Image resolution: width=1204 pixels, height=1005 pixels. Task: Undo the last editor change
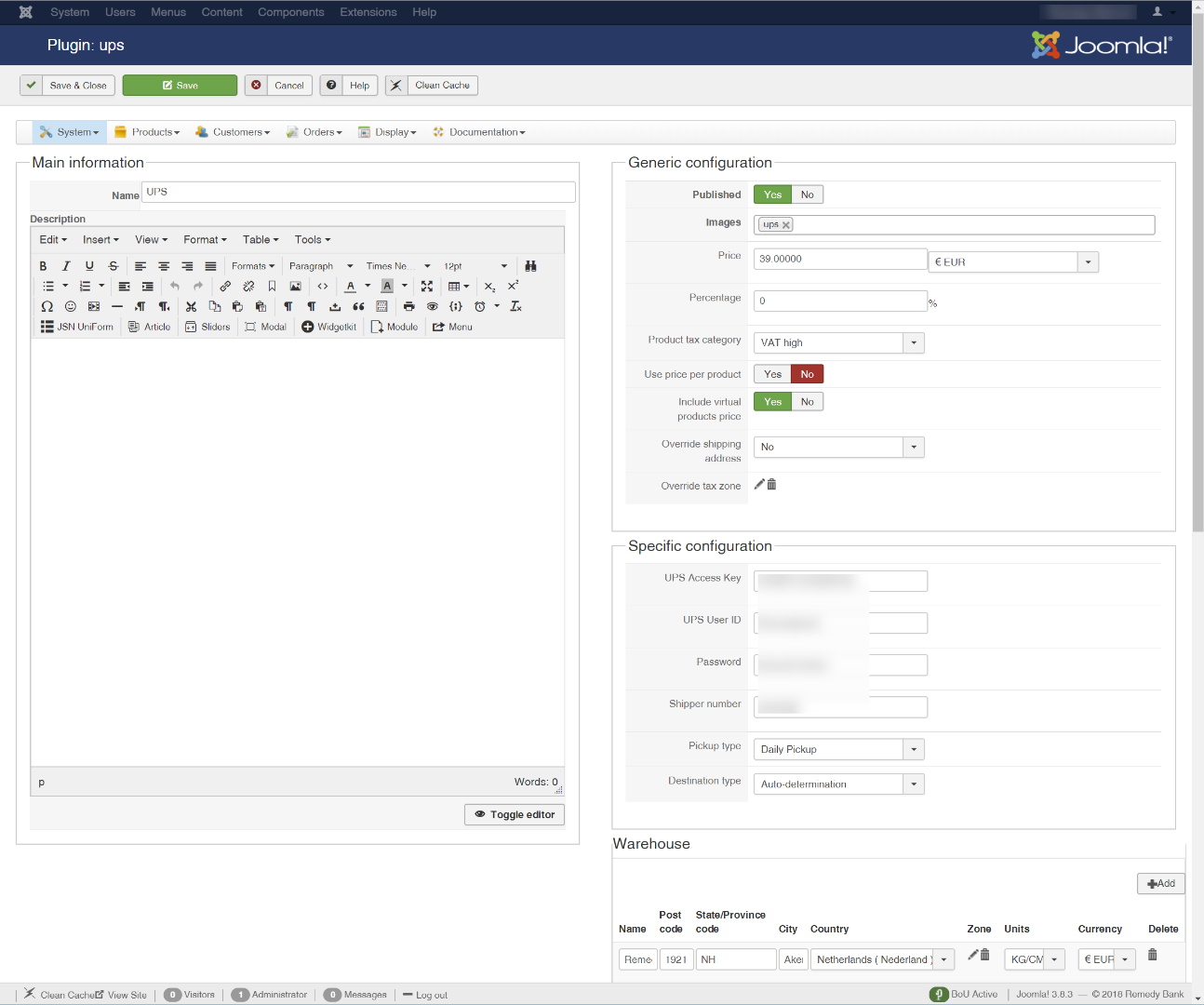(174, 287)
